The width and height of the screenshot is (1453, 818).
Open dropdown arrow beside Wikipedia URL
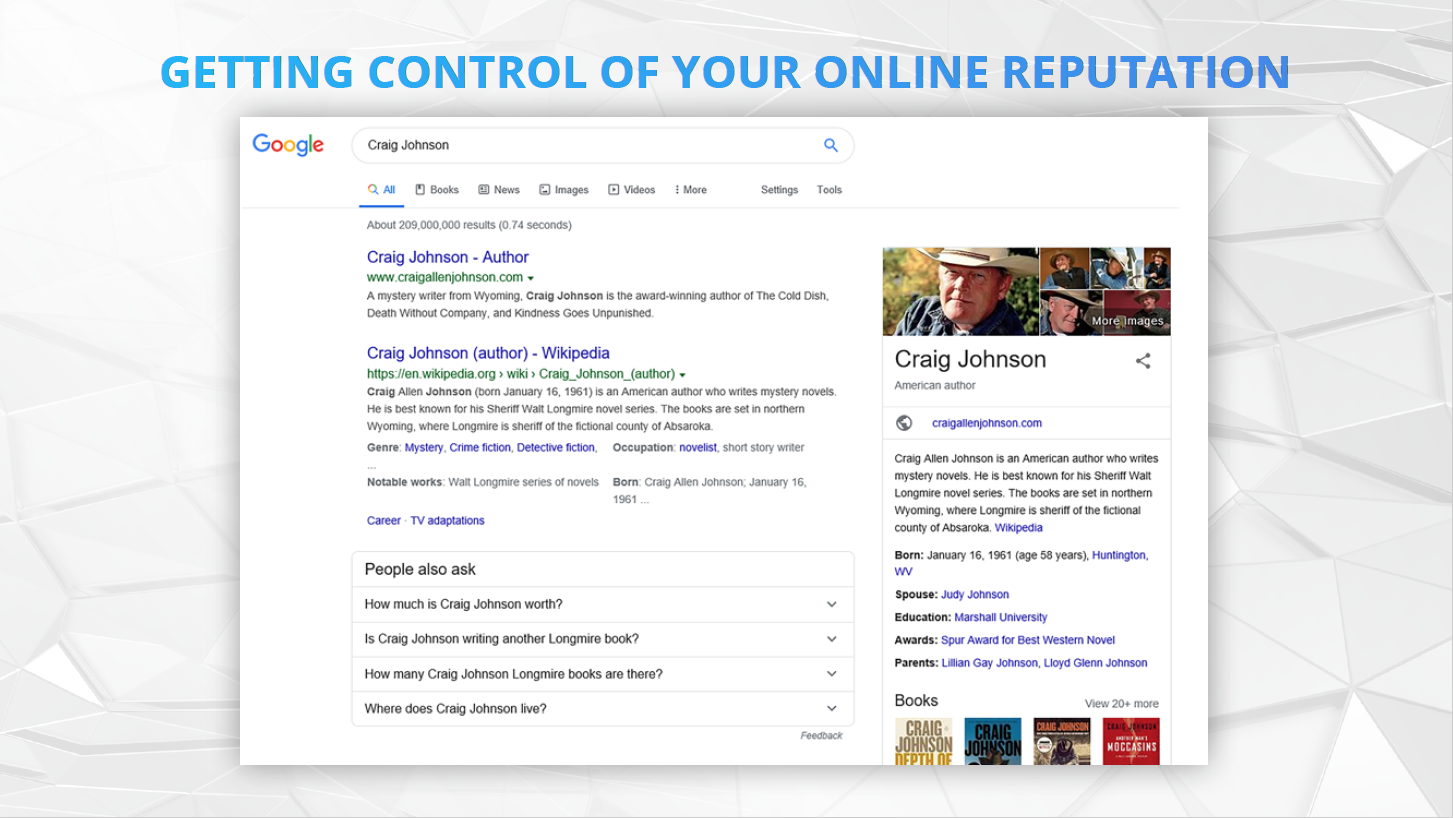tap(682, 375)
